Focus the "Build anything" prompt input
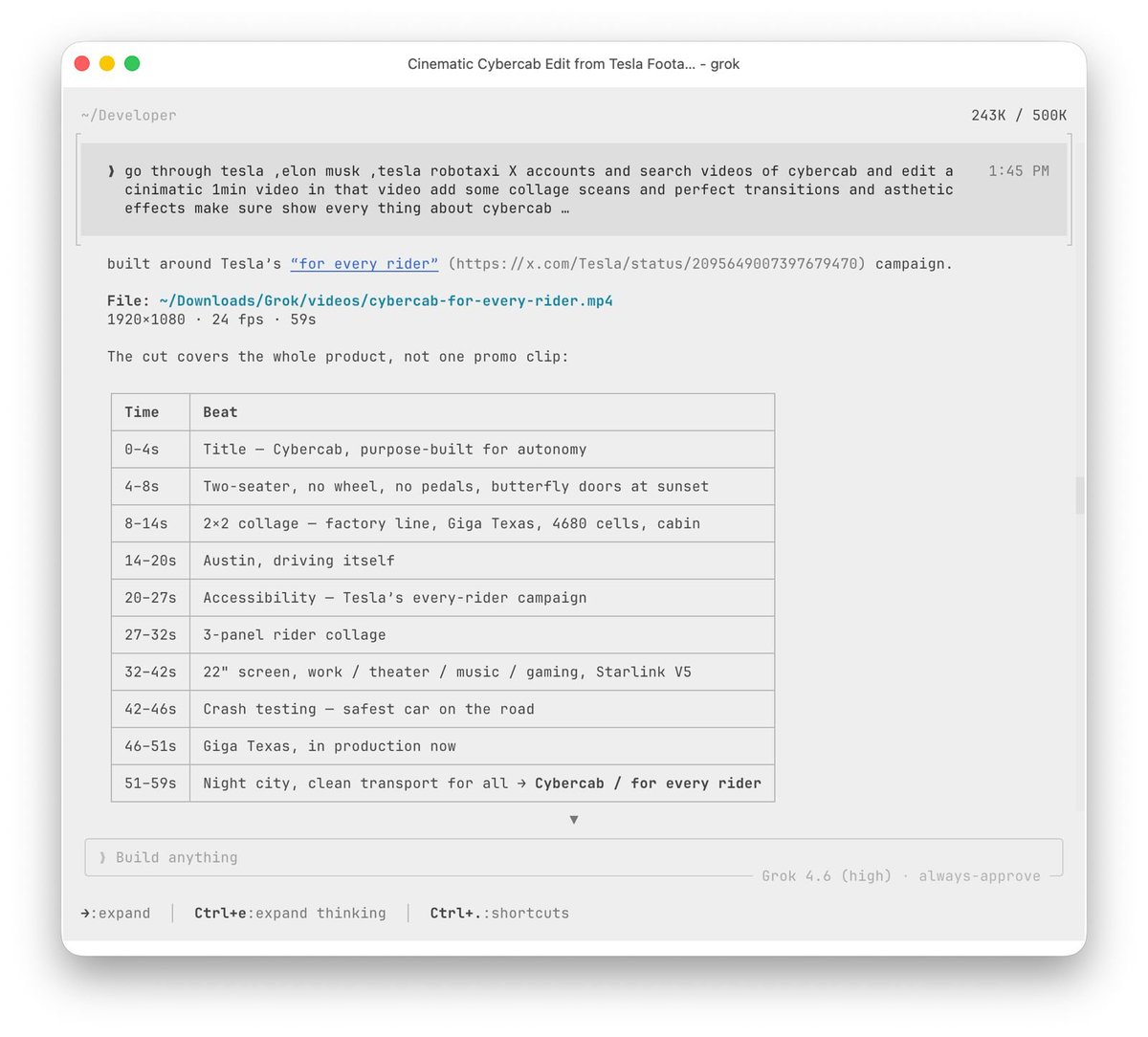The height and width of the screenshot is (1037, 1148). tap(574, 857)
